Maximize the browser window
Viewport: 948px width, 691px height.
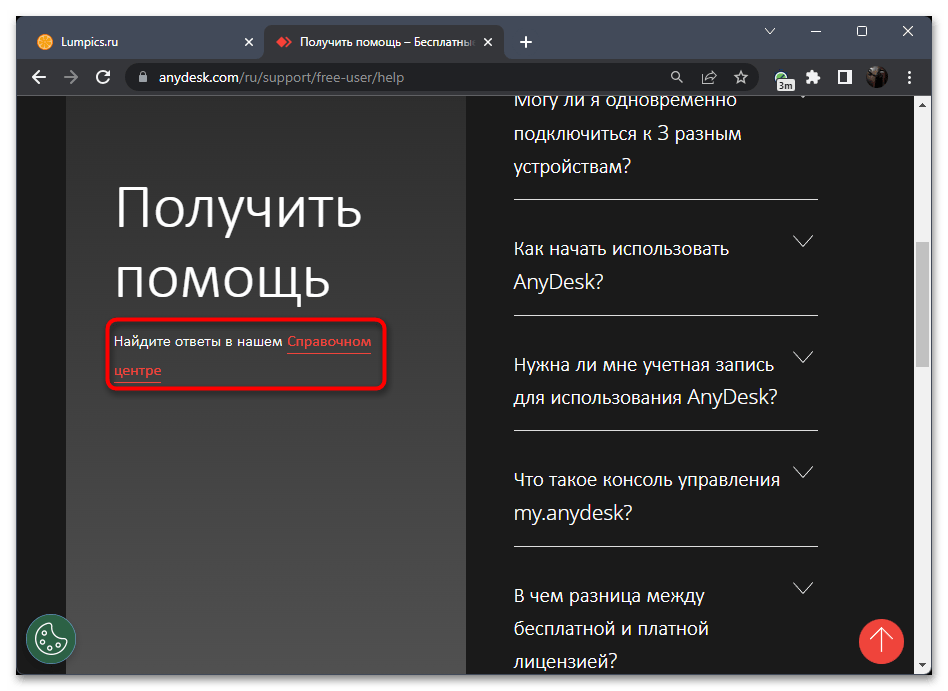point(862,31)
